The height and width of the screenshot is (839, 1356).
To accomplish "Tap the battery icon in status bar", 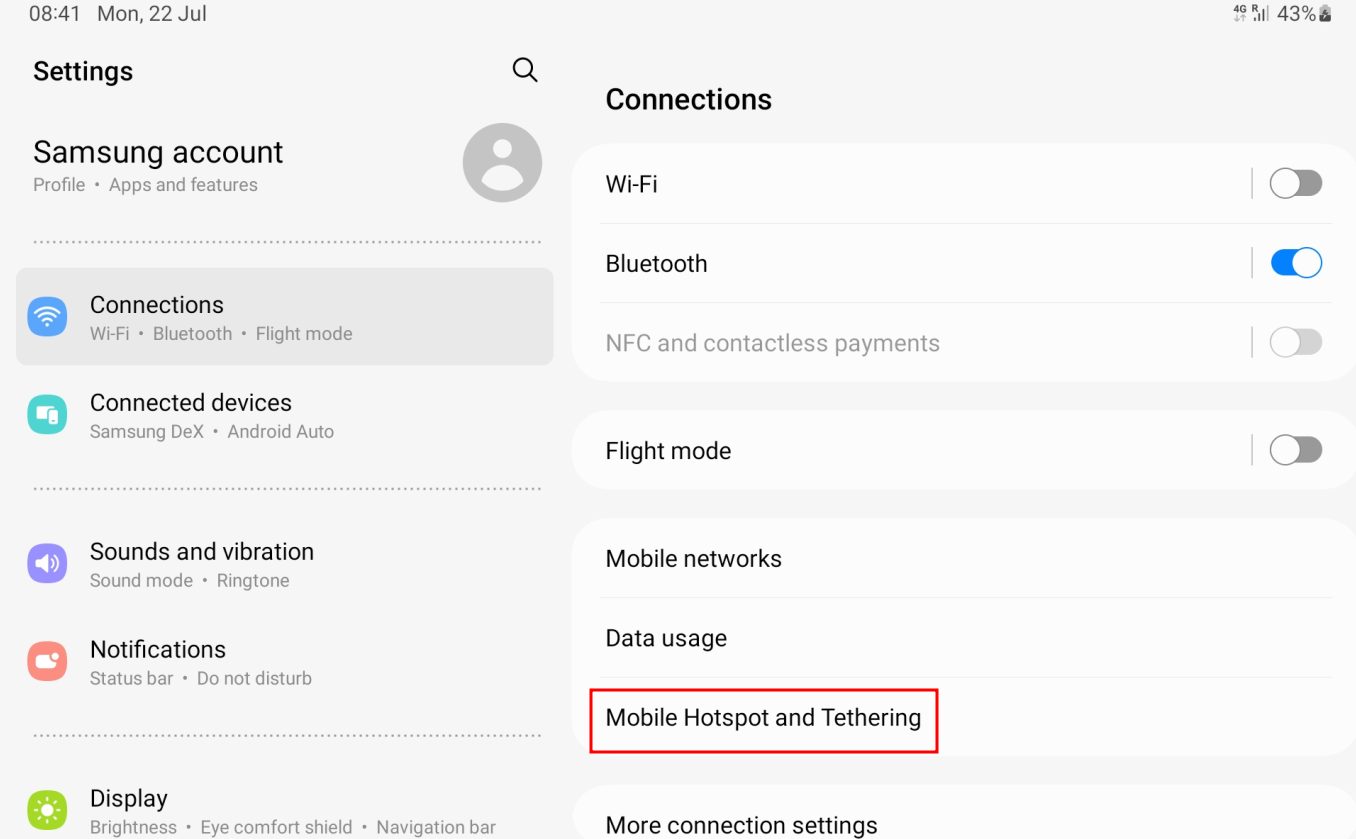I will coord(1325,14).
